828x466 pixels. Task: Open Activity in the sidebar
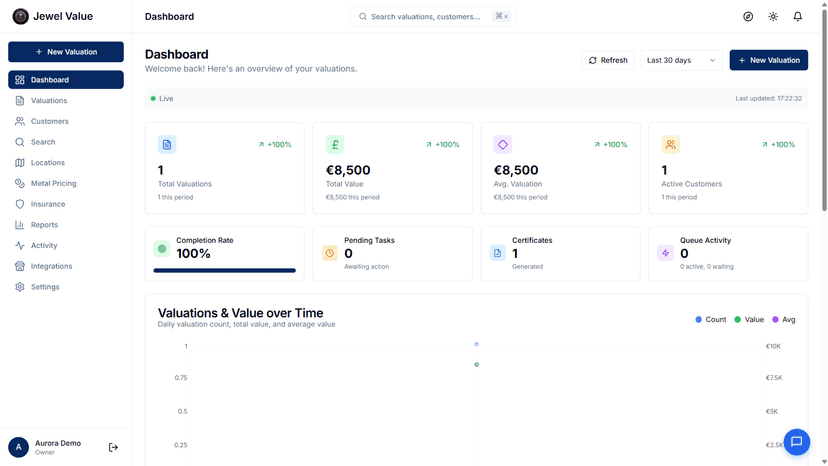tap(66, 245)
